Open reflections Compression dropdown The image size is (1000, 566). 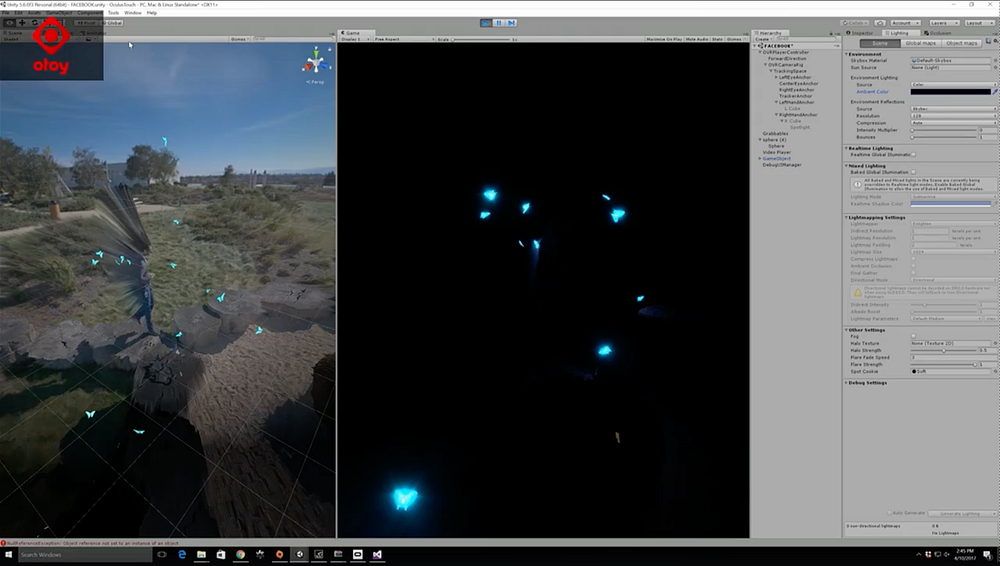click(953, 123)
